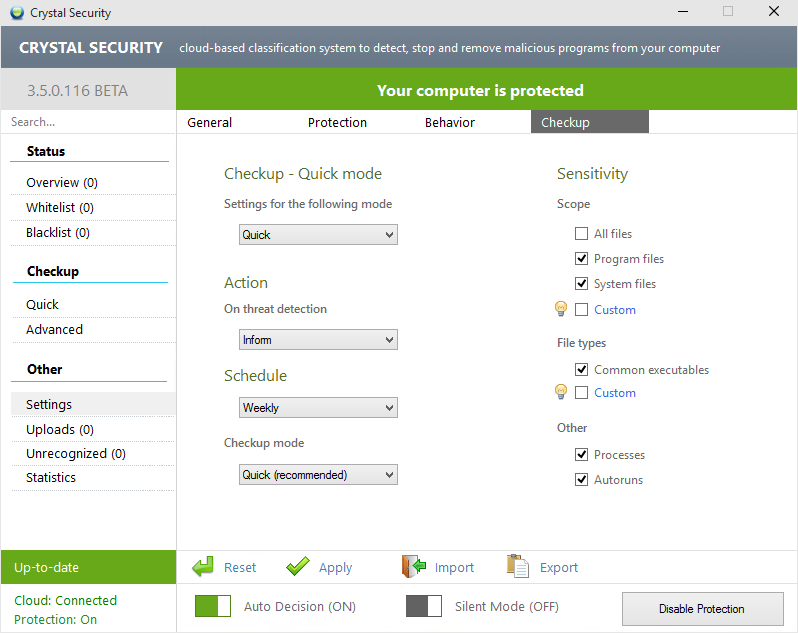Image resolution: width=798 pixels, height=633 pixels.
Task: Click the Import settings icon
Action: coord(414,567)
